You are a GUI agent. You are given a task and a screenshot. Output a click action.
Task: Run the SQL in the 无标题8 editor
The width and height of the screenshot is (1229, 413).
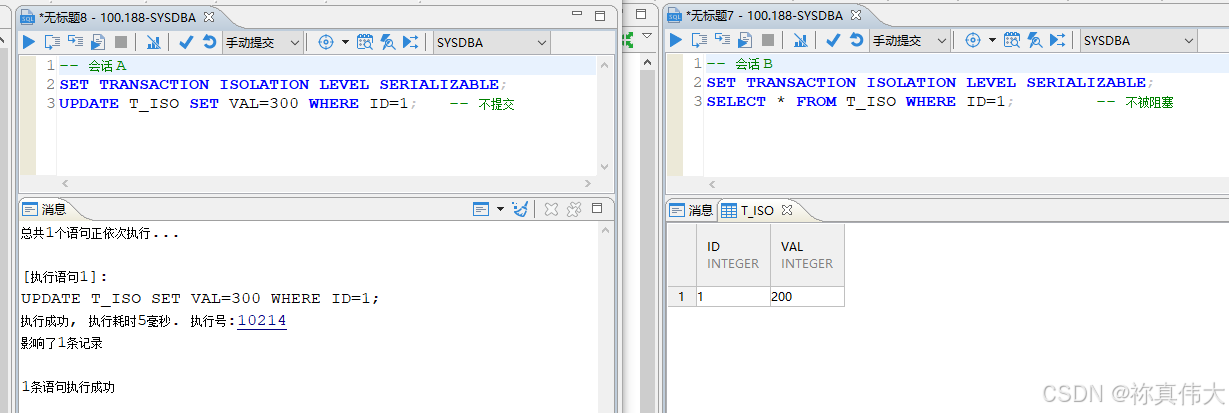[29, 42]
